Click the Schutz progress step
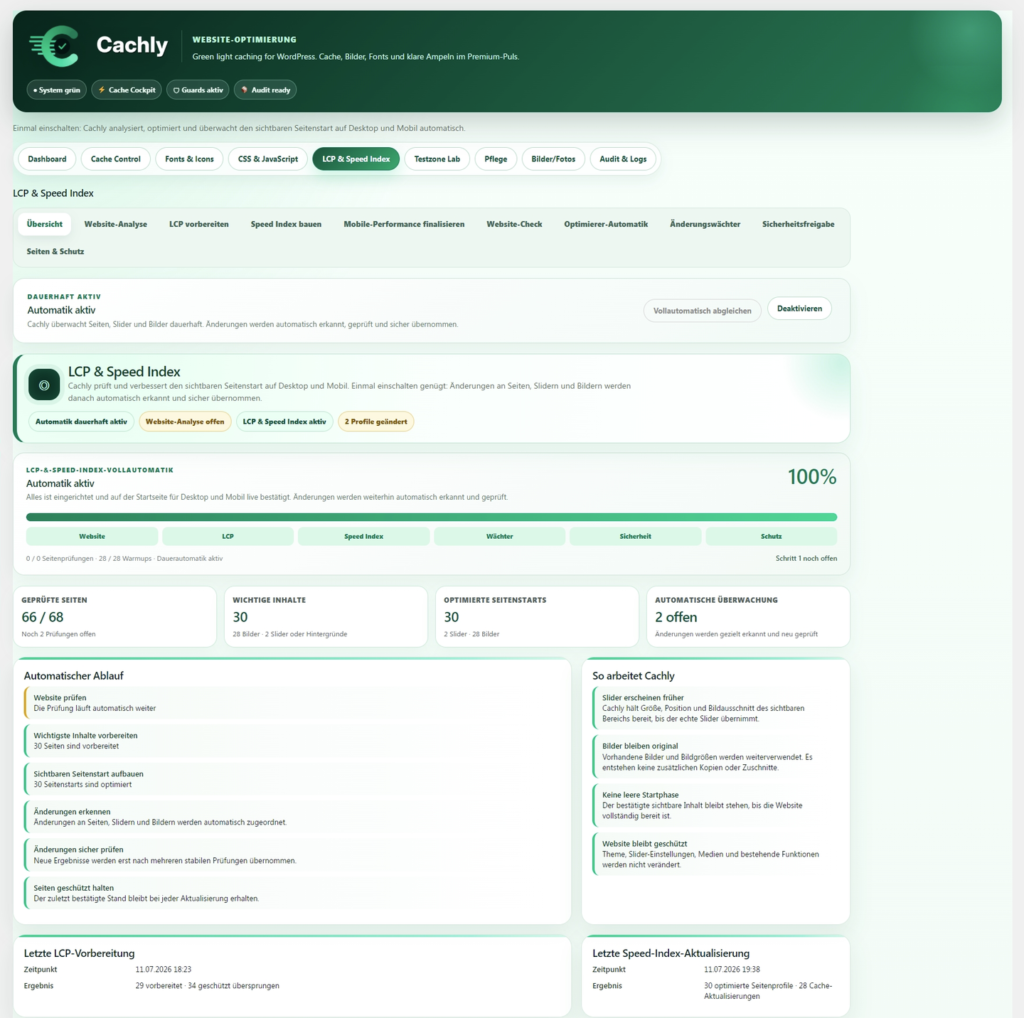Screen dimensions: 1024x1018 tap(771, 536)
